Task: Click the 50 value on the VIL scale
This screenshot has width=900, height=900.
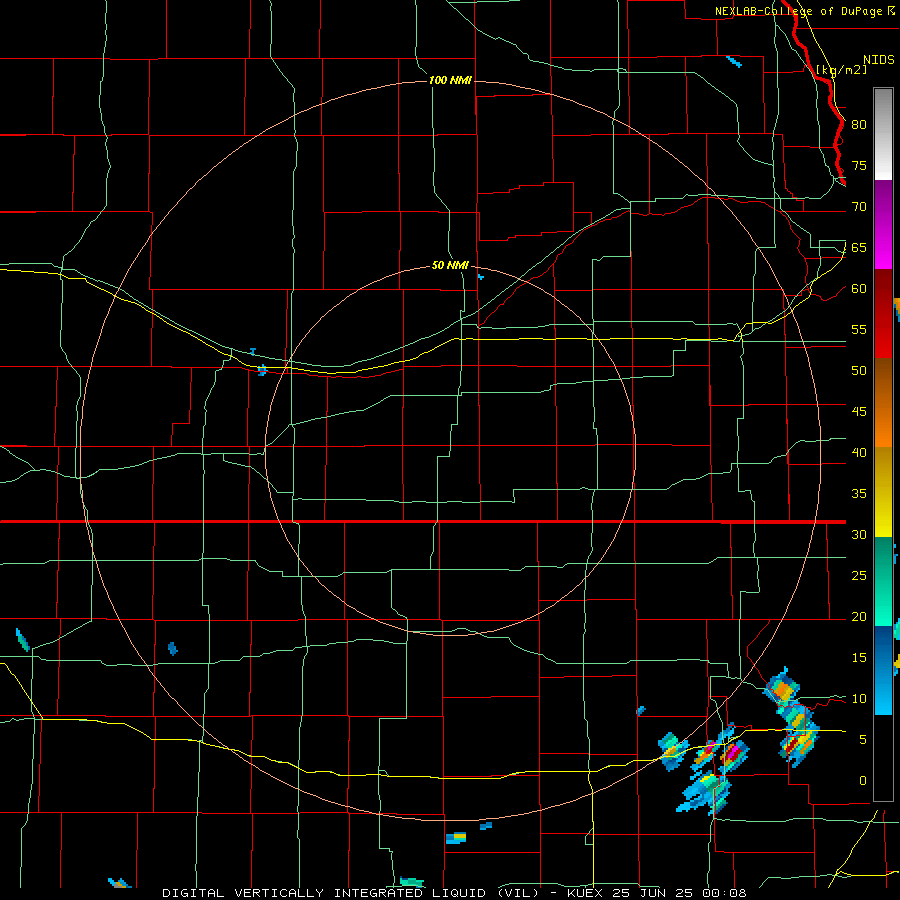Action: coord(859,371)
